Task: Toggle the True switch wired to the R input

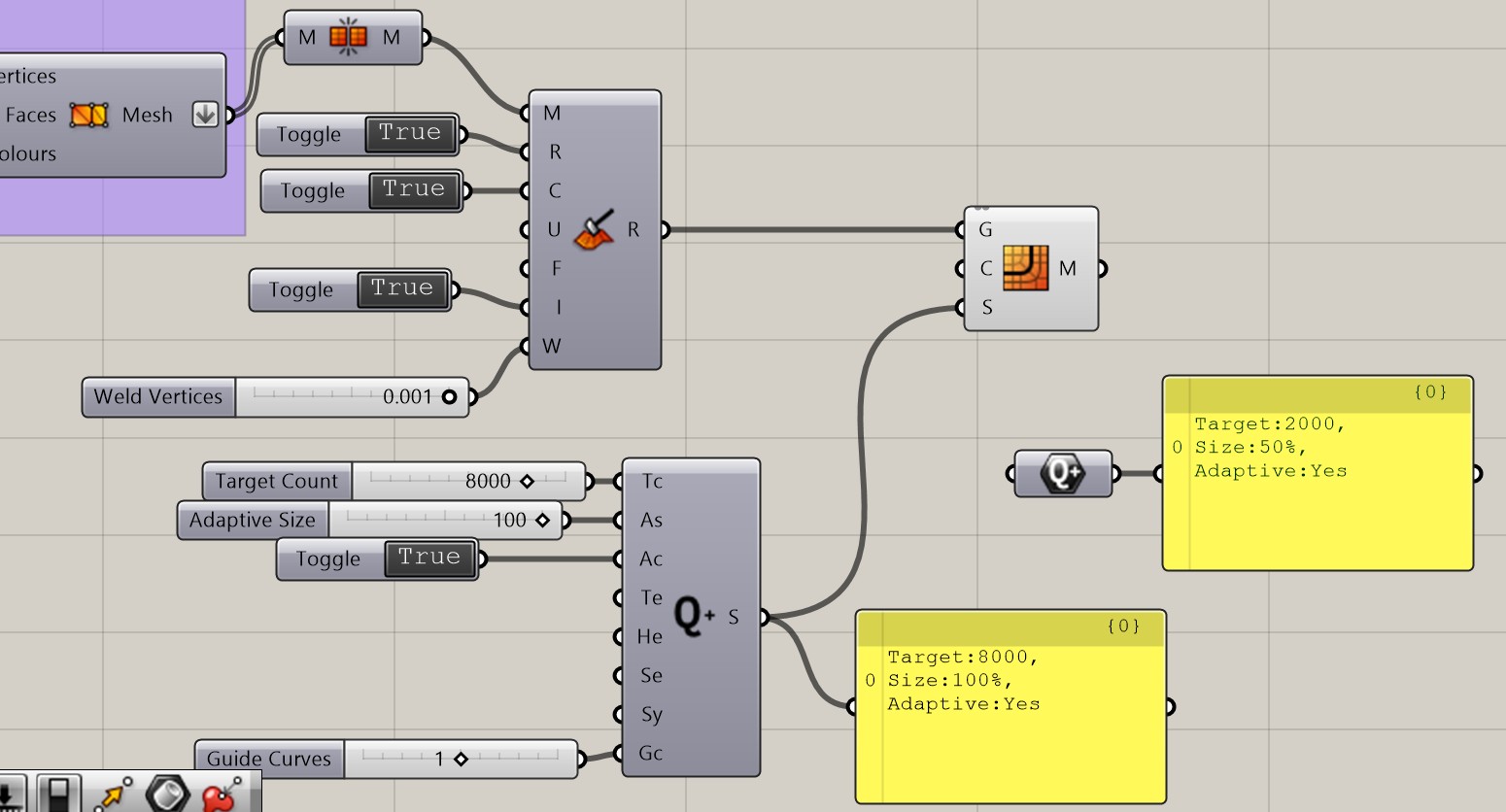Action: click(x=409, y=133)
